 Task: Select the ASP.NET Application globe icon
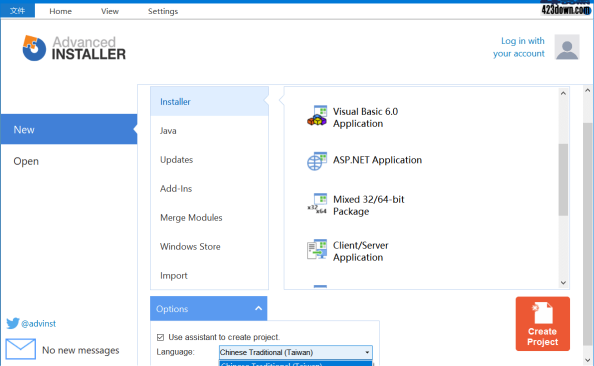(317, 161)
